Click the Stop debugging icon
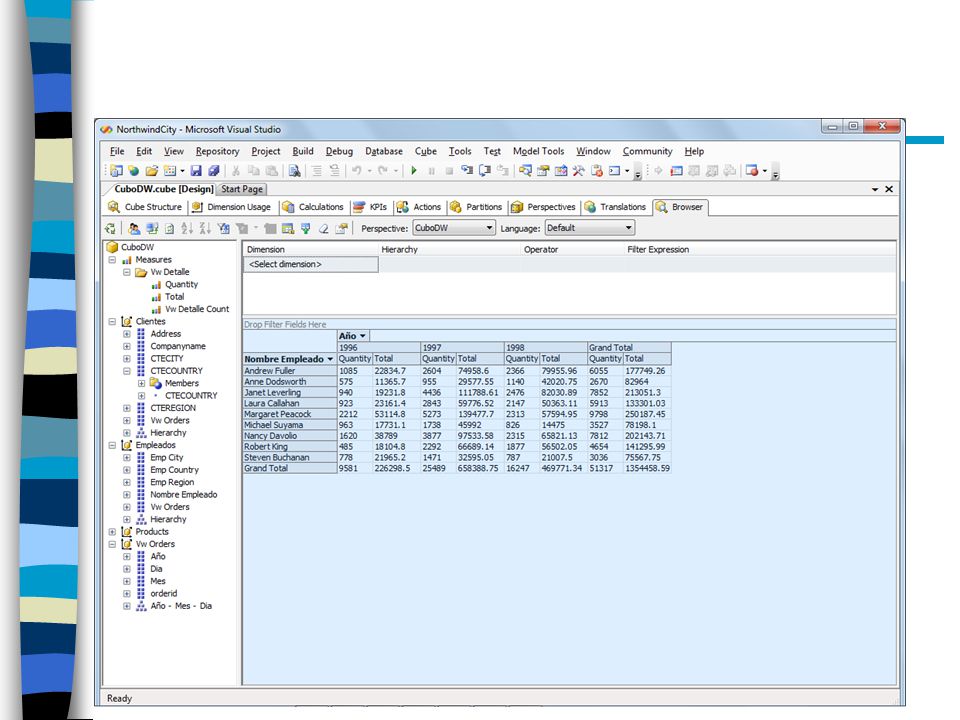Image resolution: width=960 pixels, height=720 pixels. tap(449, 171)
